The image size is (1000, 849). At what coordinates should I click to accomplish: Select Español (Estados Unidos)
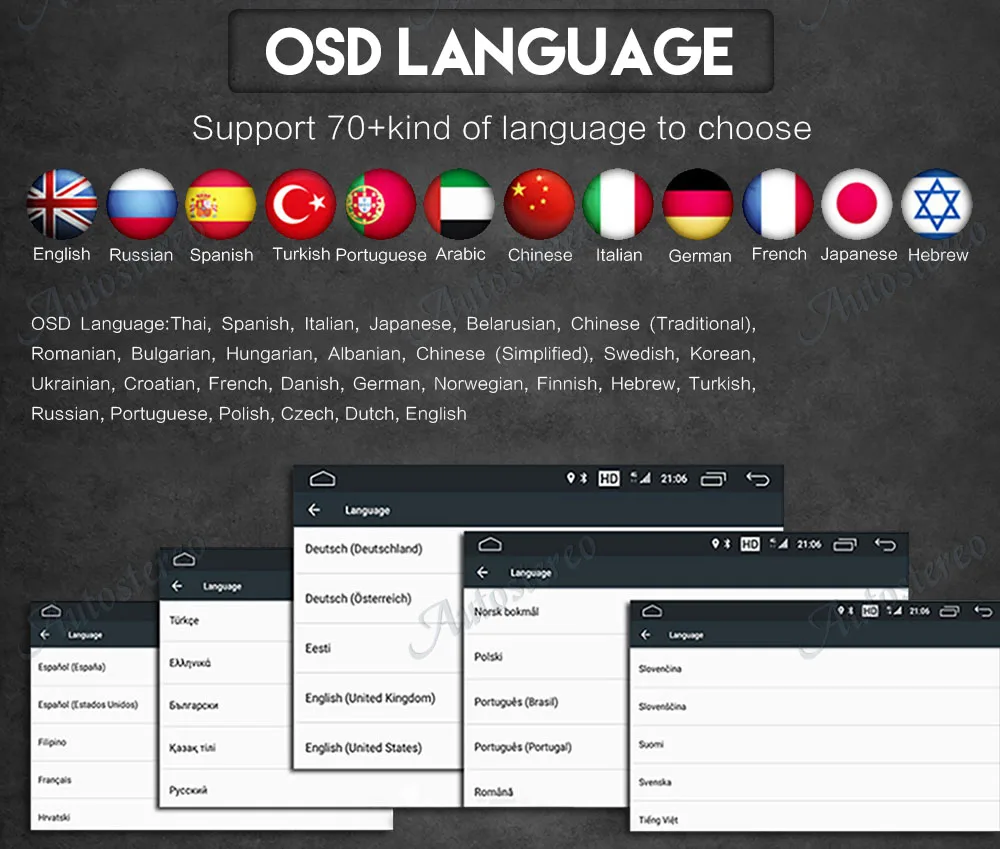pos(94,704)
